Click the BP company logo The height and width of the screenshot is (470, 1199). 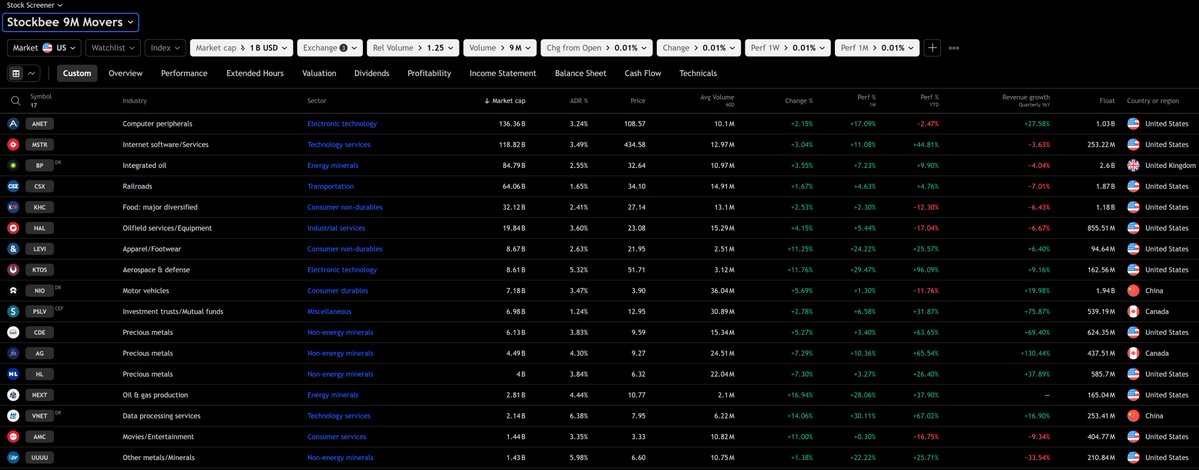pyautogui.click(x=13, y=165)
